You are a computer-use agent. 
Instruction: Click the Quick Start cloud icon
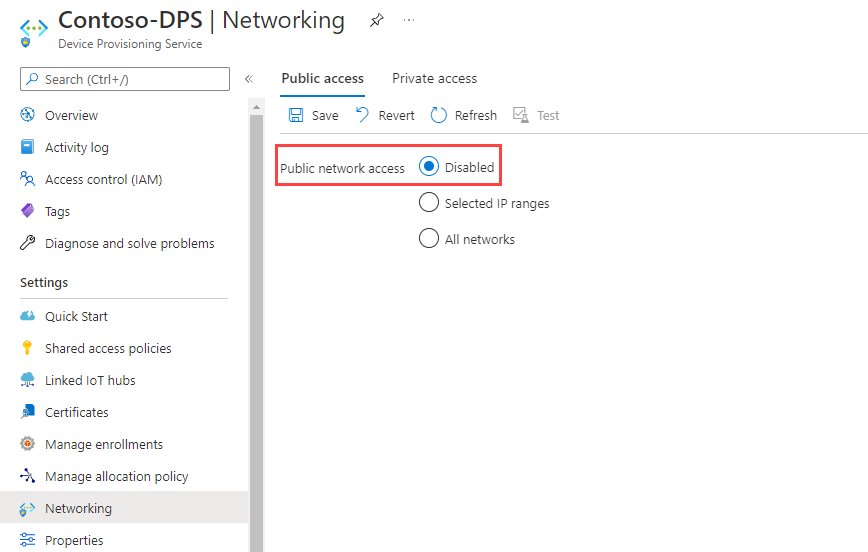coord(27,316)
